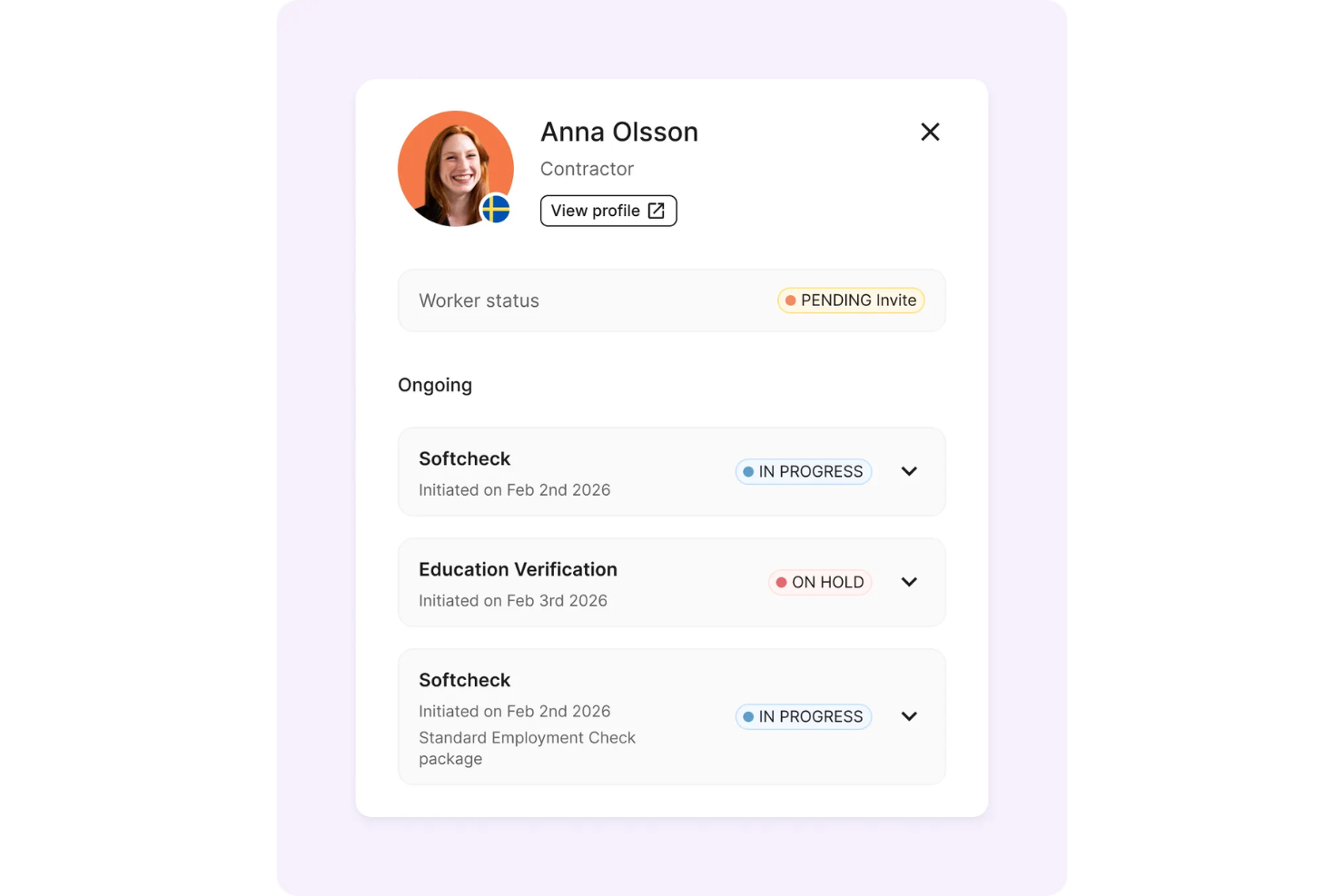The height and width of the screenshot is (896, 1344).
Task: Open Anna Olsson's profile via View profile
Action: click(608, 210)
